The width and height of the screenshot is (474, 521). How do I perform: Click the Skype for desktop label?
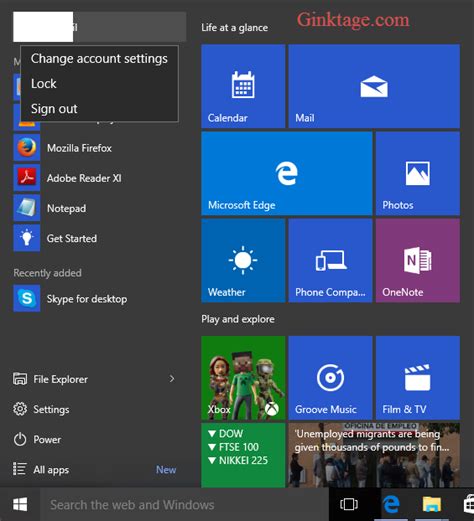[87, 299]
